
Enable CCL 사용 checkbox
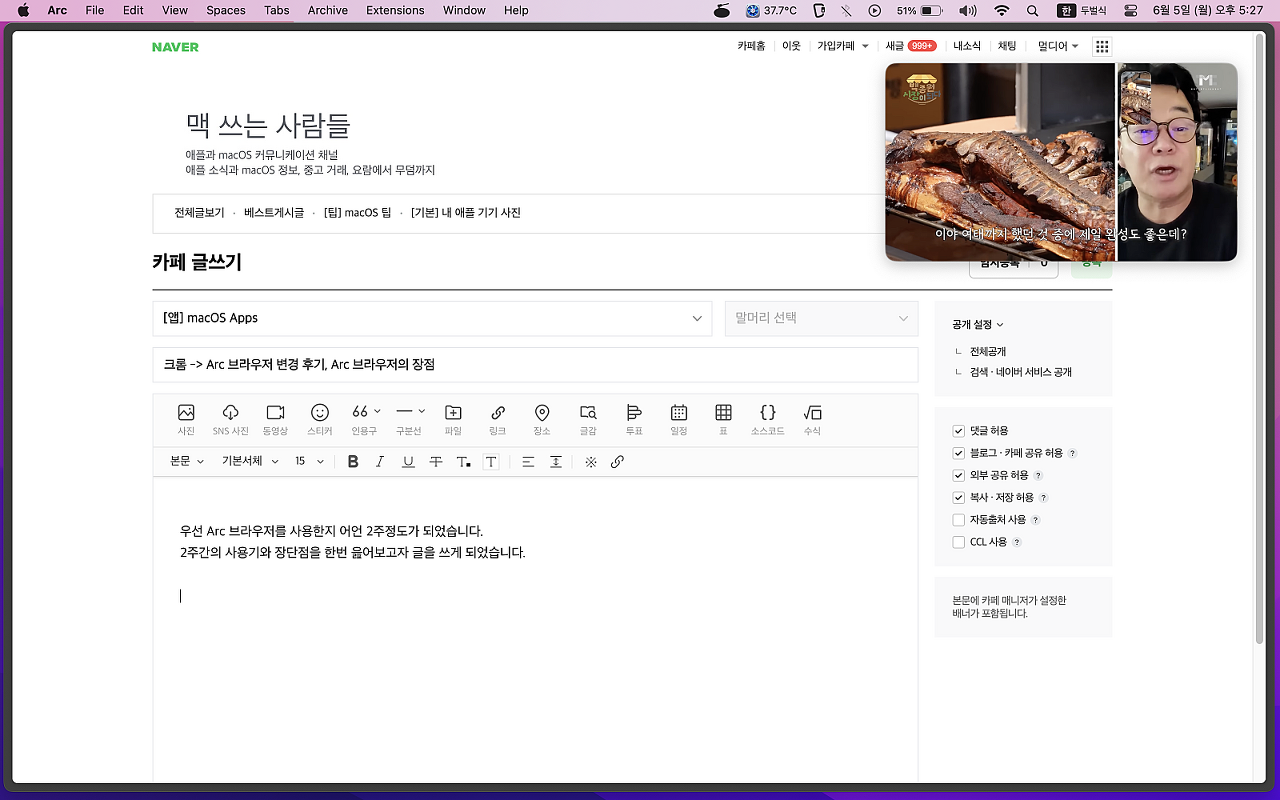[959, 542]
